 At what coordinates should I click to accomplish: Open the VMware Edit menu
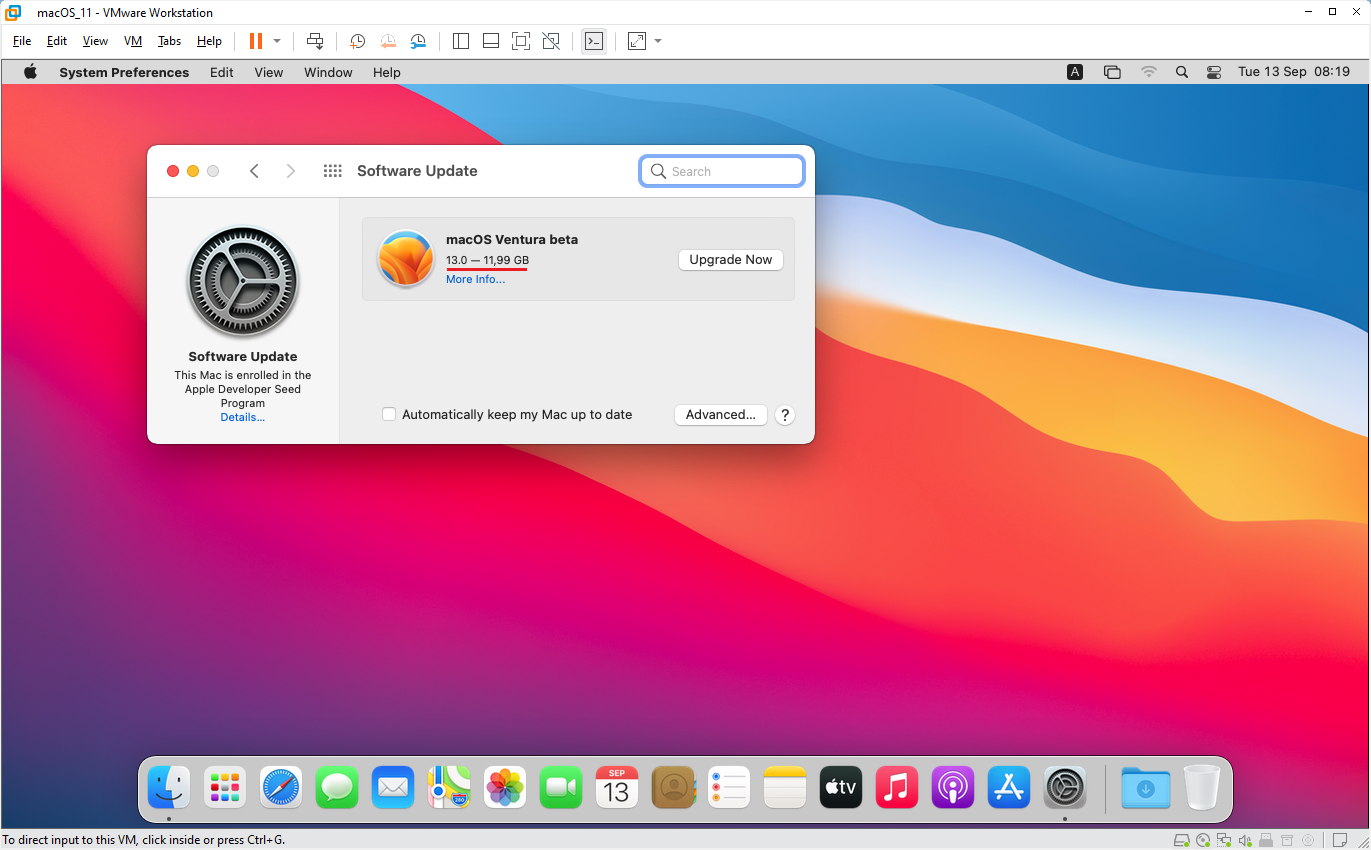pyautogui.click(x=57, y=41)
